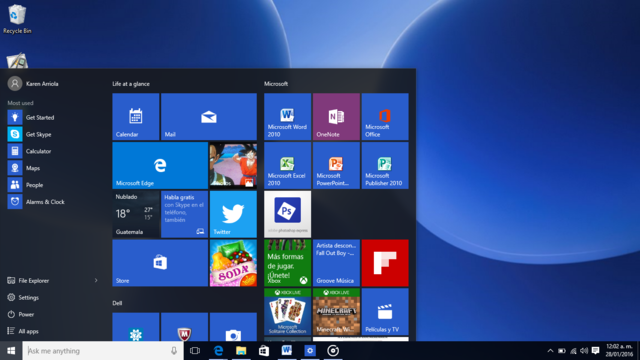Open the Store tile
This screenshot has height=360, width=640.
[x=160, y=263]
